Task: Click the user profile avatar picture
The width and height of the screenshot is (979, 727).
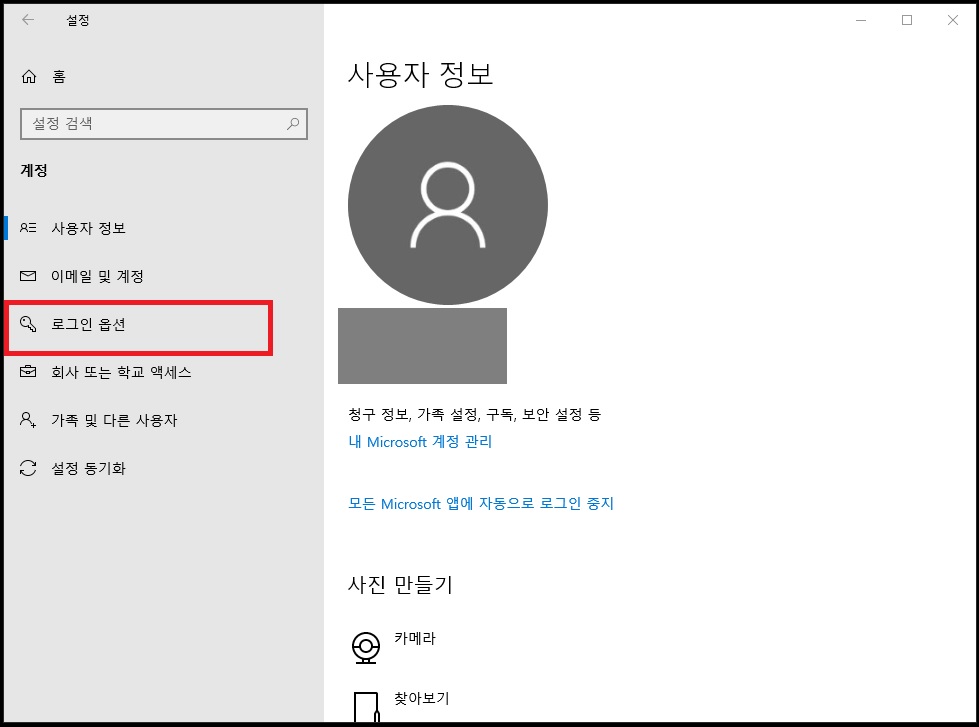Action: 448,205
